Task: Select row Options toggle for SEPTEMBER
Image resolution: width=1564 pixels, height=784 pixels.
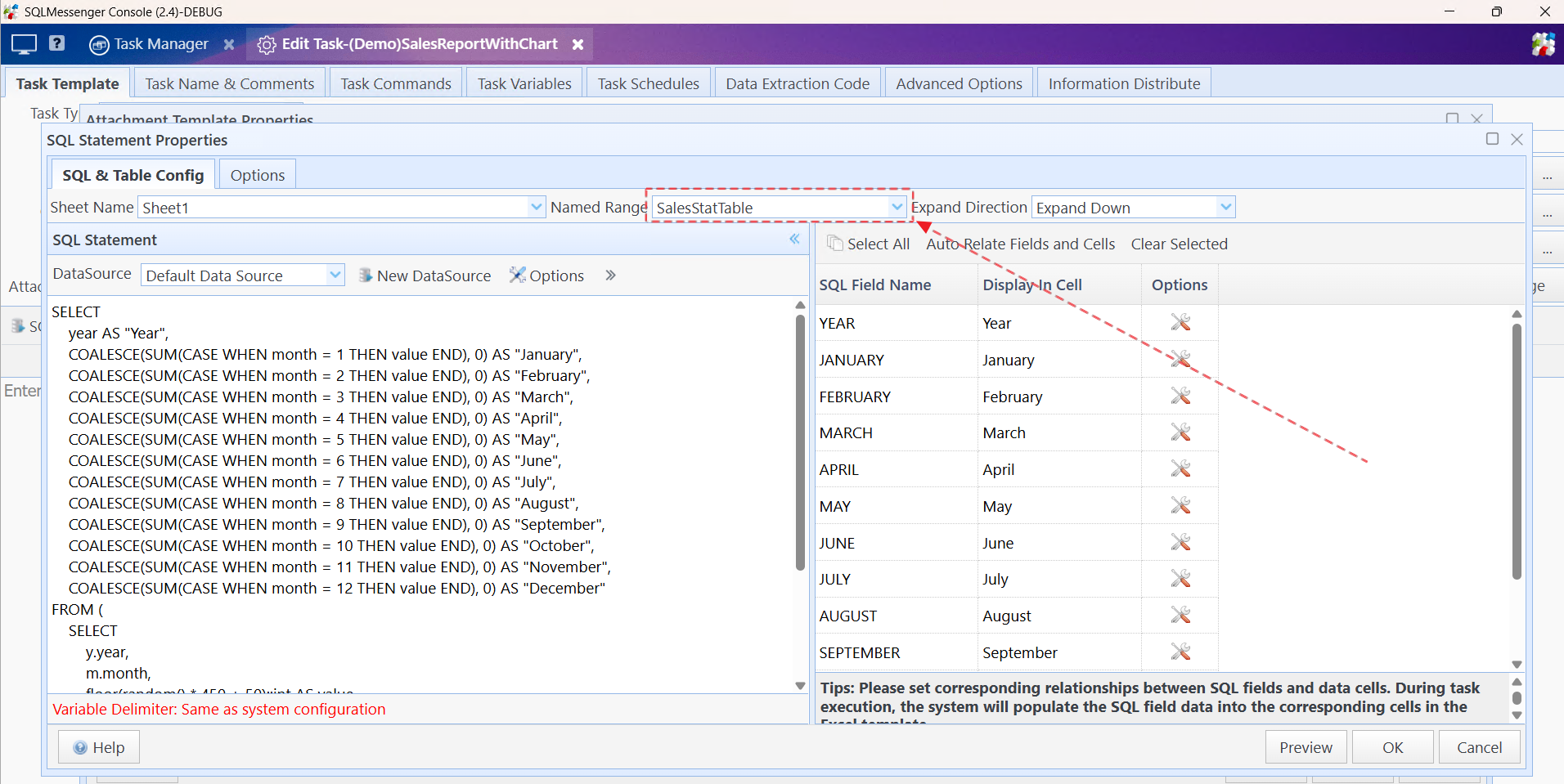Action: coord(1180,652)
